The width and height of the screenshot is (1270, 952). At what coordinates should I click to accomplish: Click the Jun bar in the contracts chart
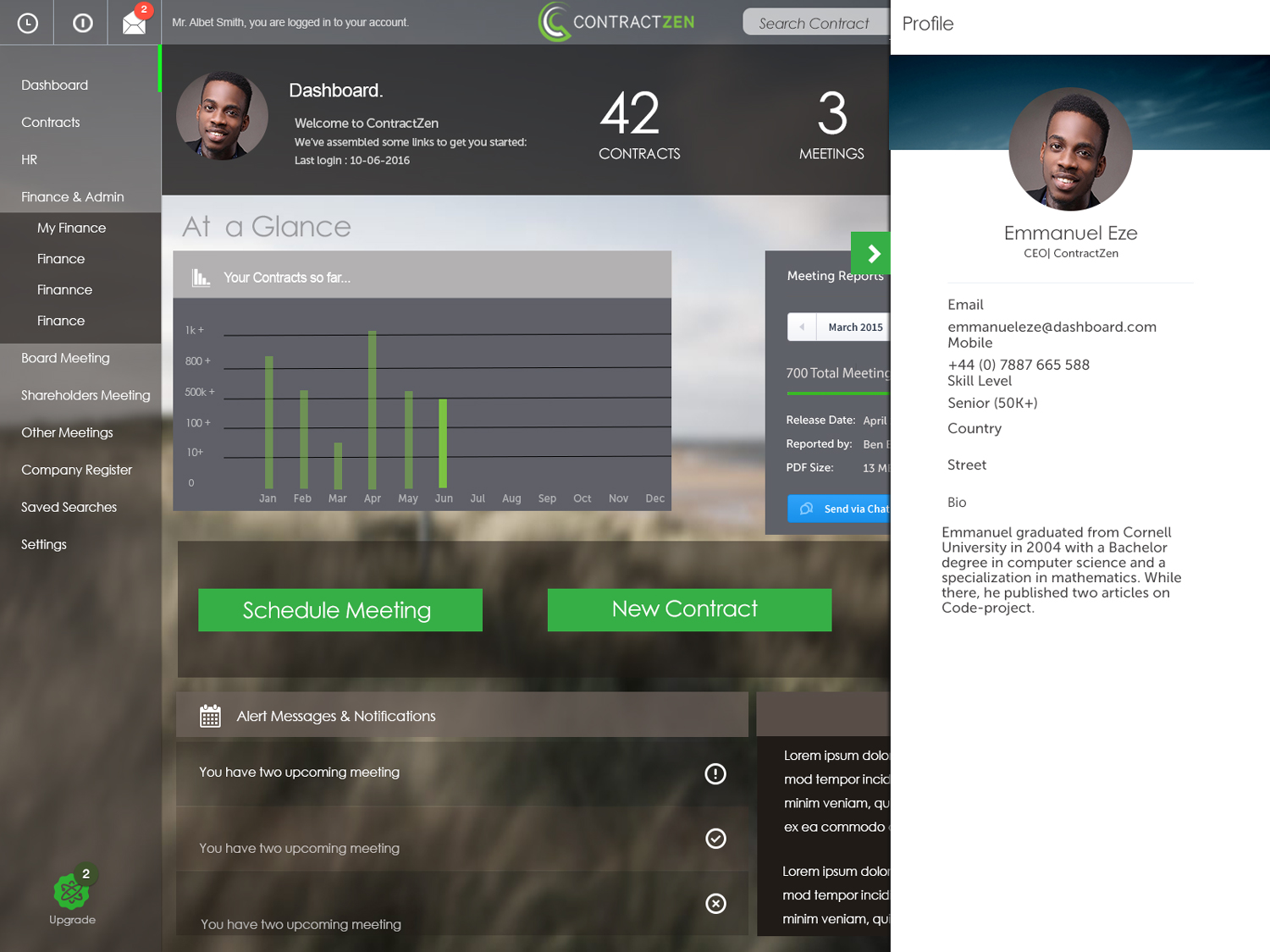(443, 443)
